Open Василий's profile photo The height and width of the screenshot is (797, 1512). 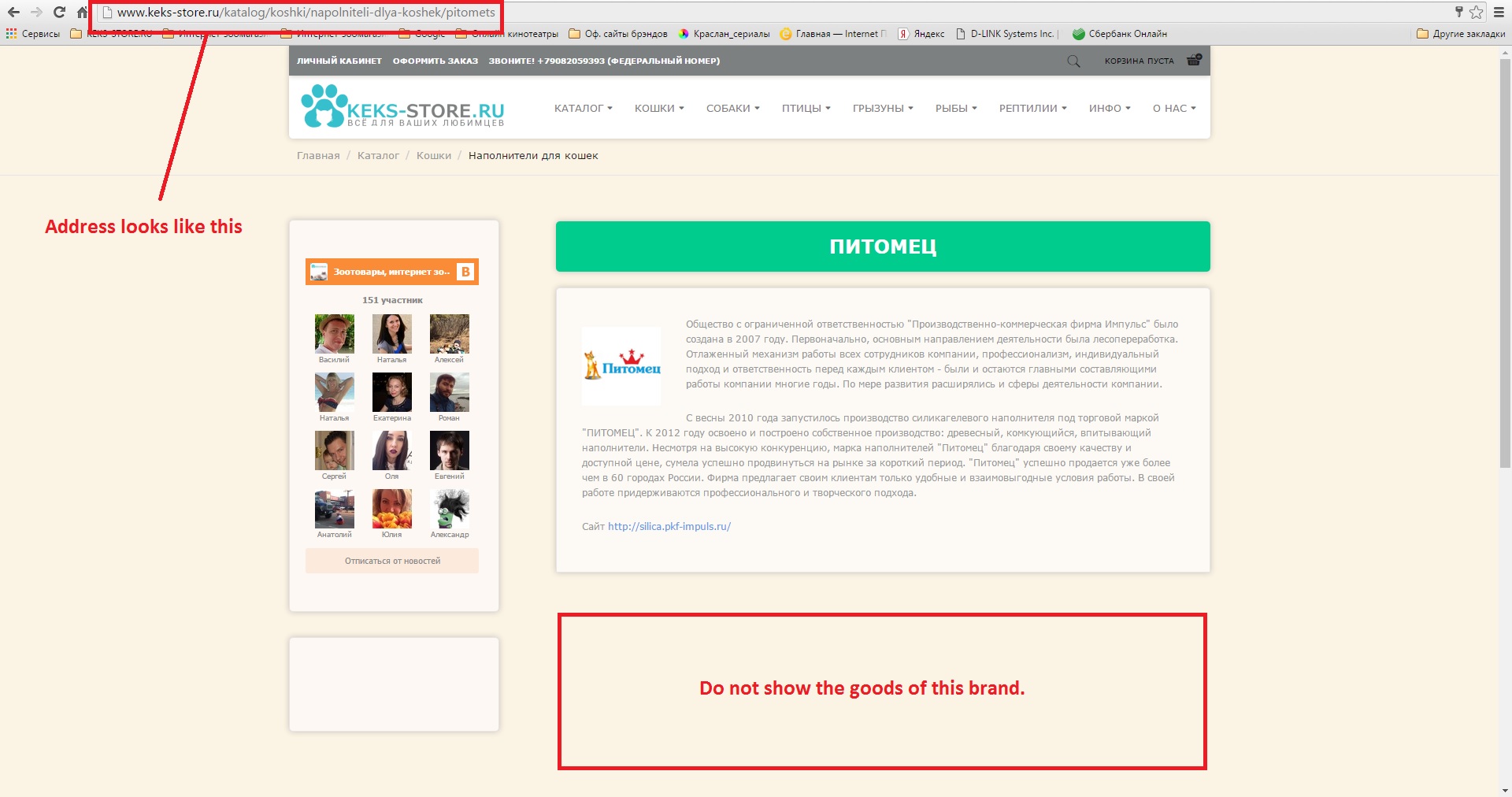point(334,334)
